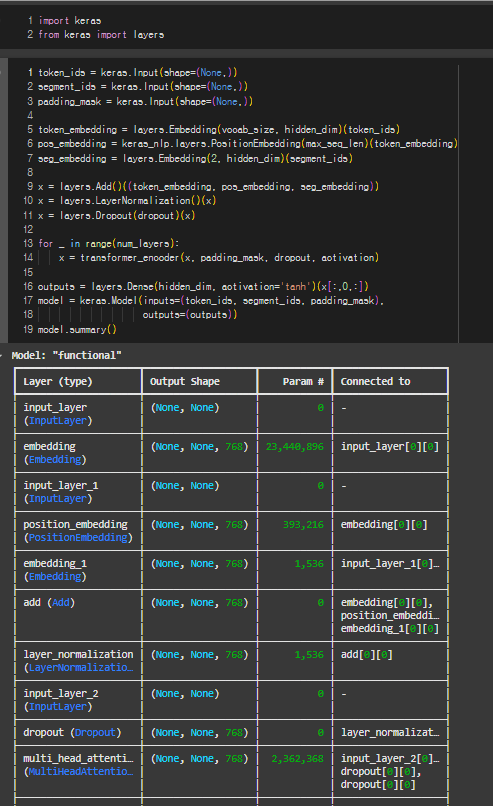Click the 'outputs=(outputs))' continuation line
This screenshot has height=806, width=493.
point(190,314)
